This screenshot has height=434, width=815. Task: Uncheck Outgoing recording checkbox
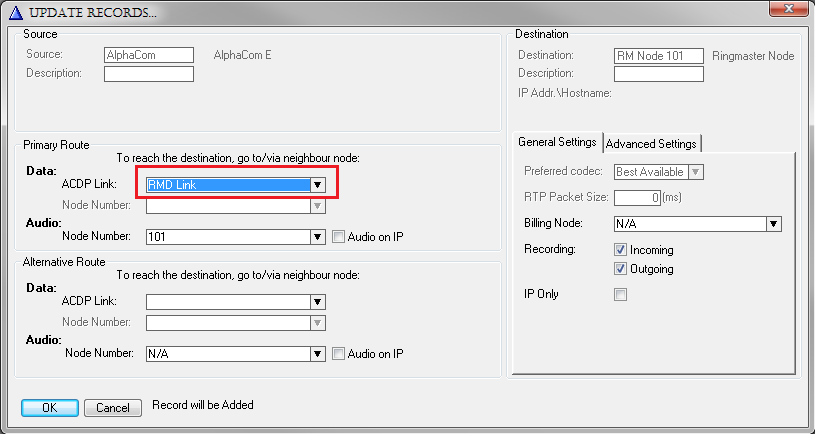click(x=620, y=268)
